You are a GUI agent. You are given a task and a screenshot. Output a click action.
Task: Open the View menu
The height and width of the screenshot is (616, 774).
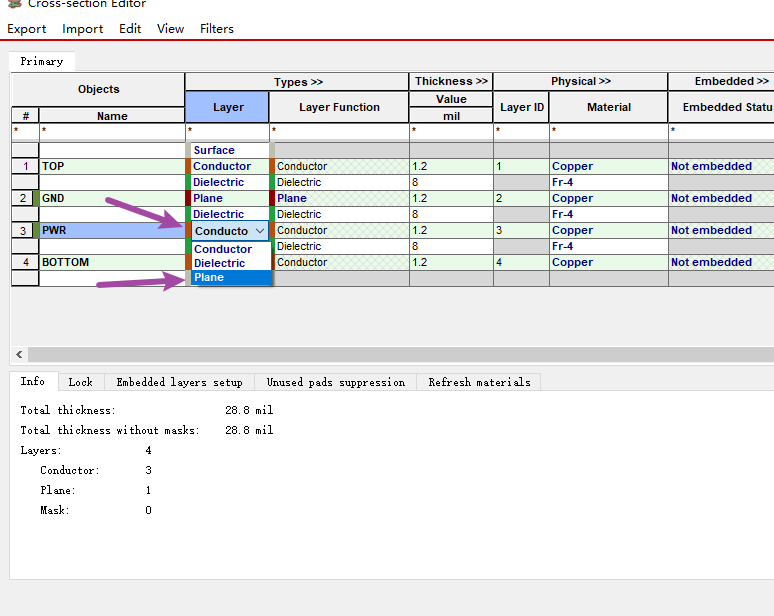[170, 29]
